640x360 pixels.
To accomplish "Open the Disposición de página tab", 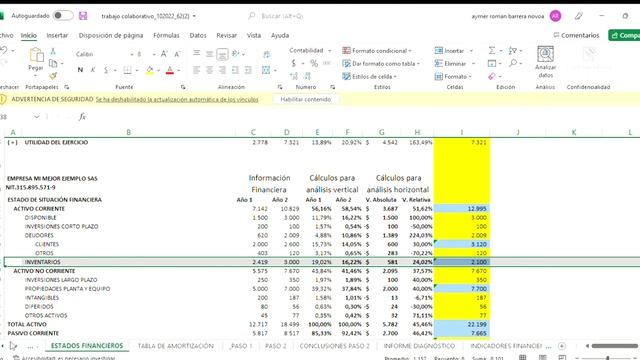I will [111, 36].
